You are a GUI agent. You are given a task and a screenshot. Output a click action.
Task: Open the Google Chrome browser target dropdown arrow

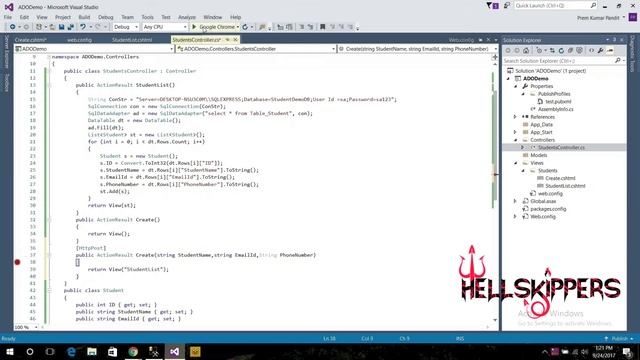pos(238,27)
